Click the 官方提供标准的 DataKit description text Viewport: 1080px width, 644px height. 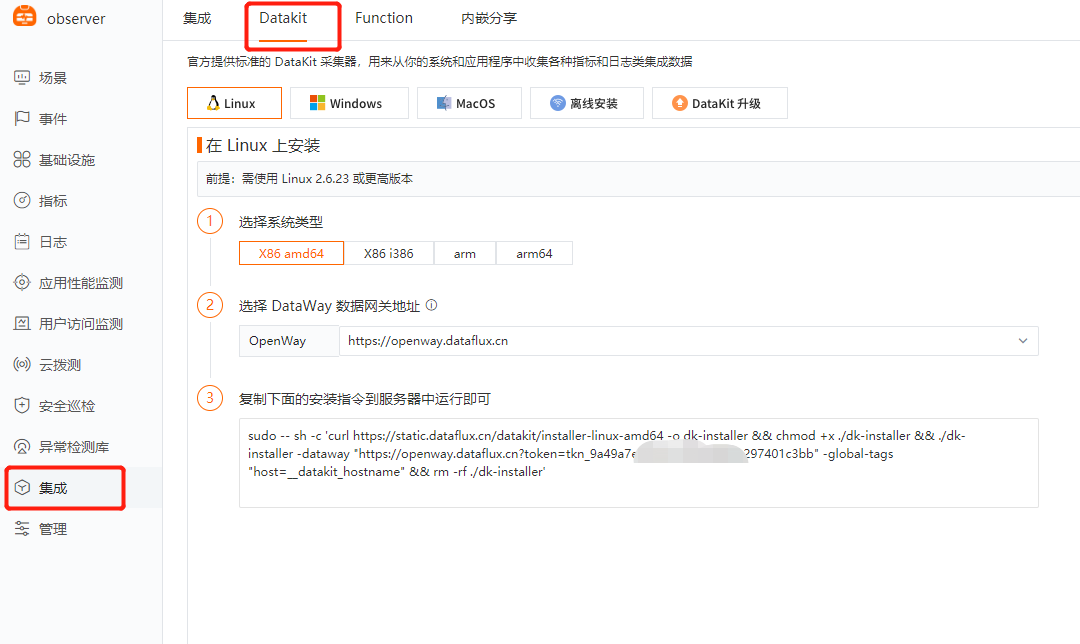click(439, 61)
